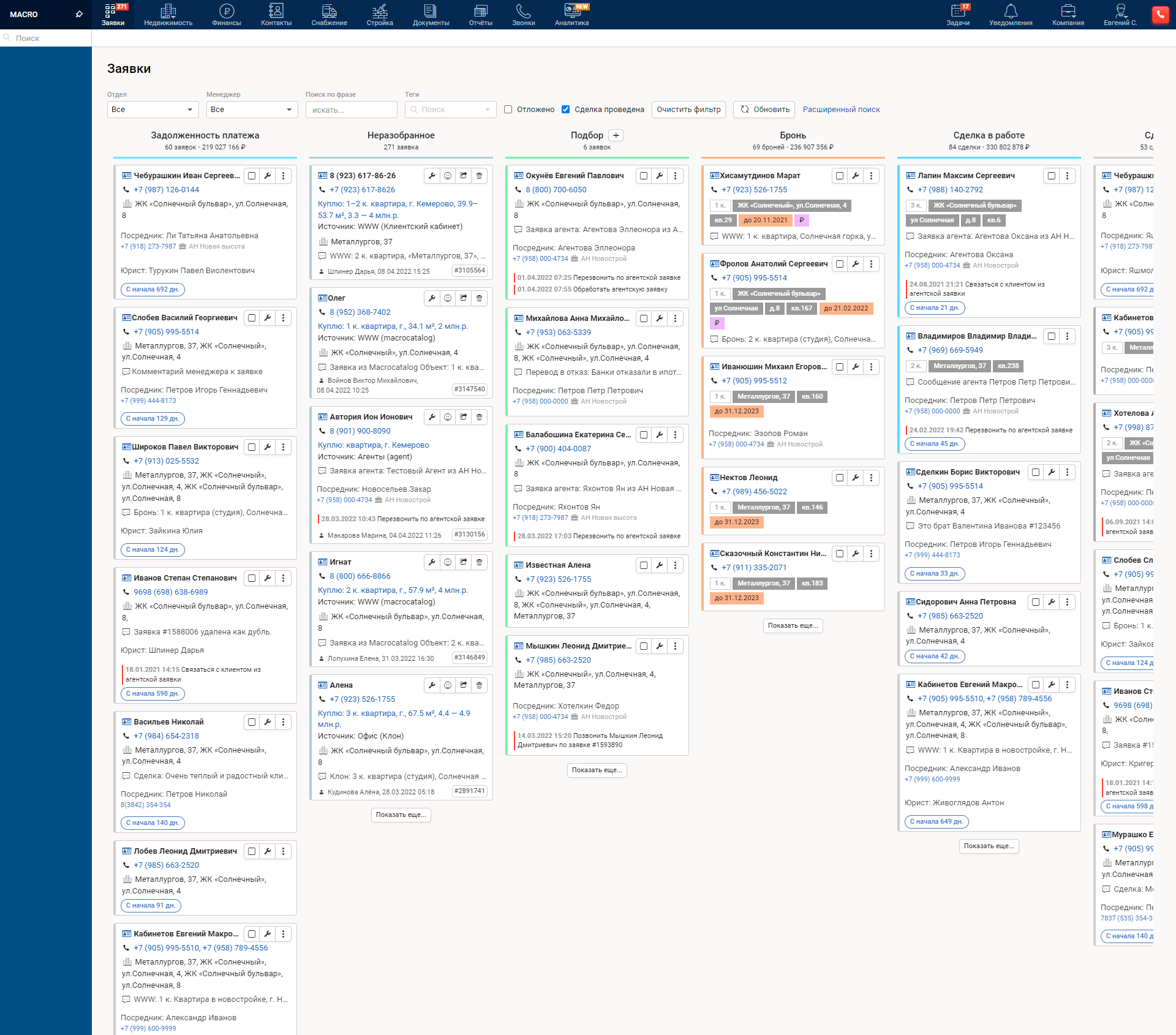
Task: Click the Очистить фильтр button
Action: point(688,110)
